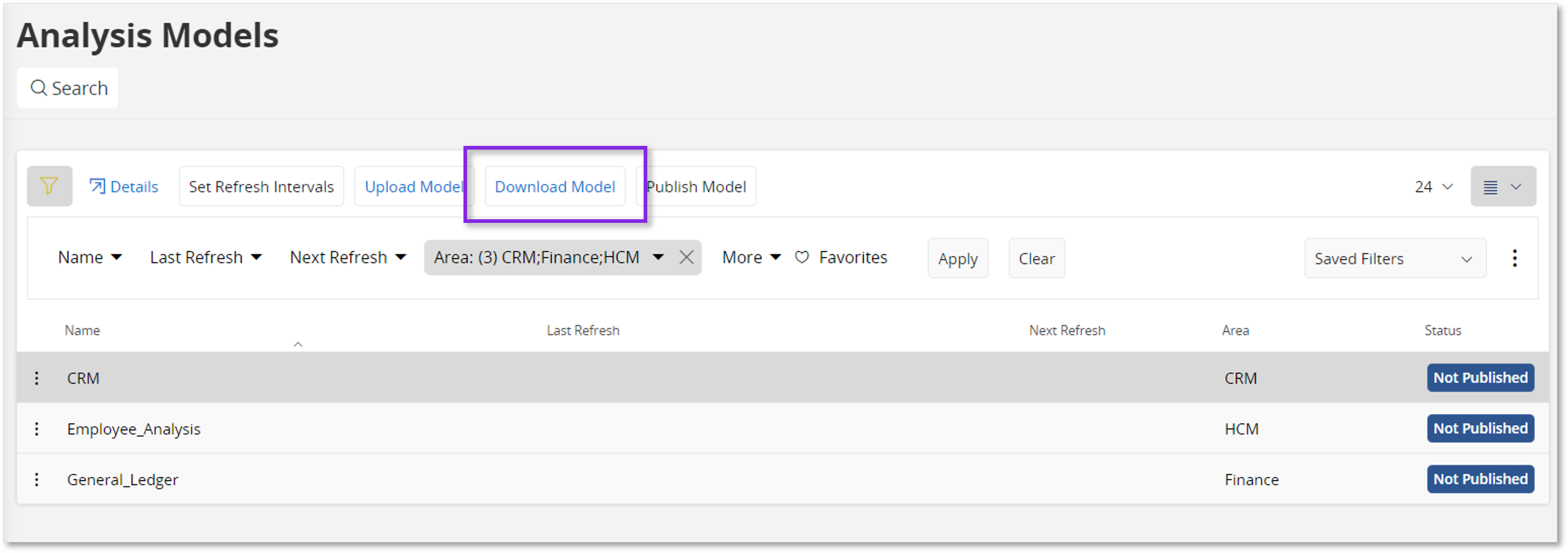The height and width of the screenshot is (553, 1568).
Task: Open Details via the arrow icon
Action: [x=97, y=186]
